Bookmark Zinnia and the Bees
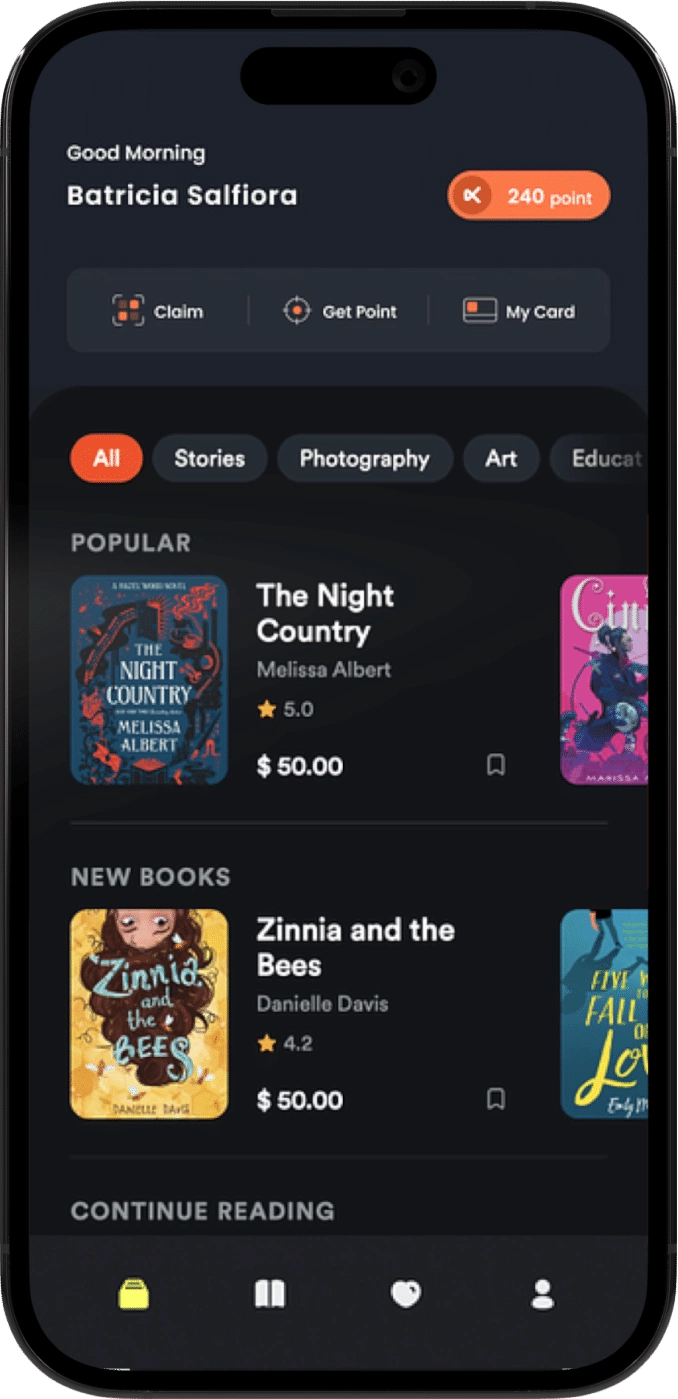 coord(496,1100)
